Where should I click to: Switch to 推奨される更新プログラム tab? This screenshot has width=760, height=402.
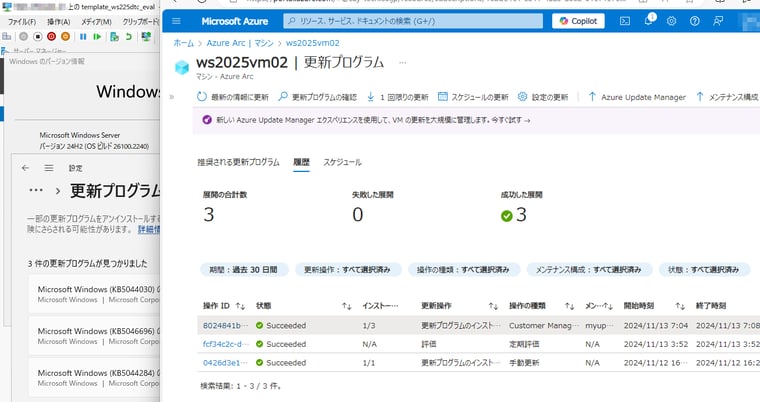point(238,162)
